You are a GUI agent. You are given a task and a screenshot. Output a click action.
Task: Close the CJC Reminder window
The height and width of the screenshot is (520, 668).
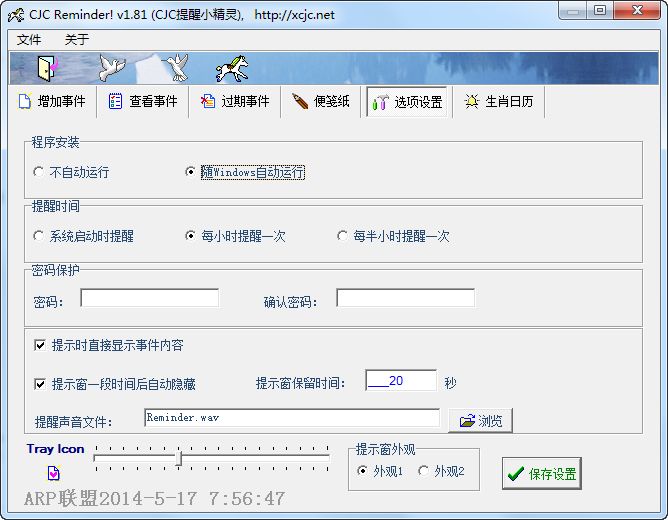tap(637, 11)
